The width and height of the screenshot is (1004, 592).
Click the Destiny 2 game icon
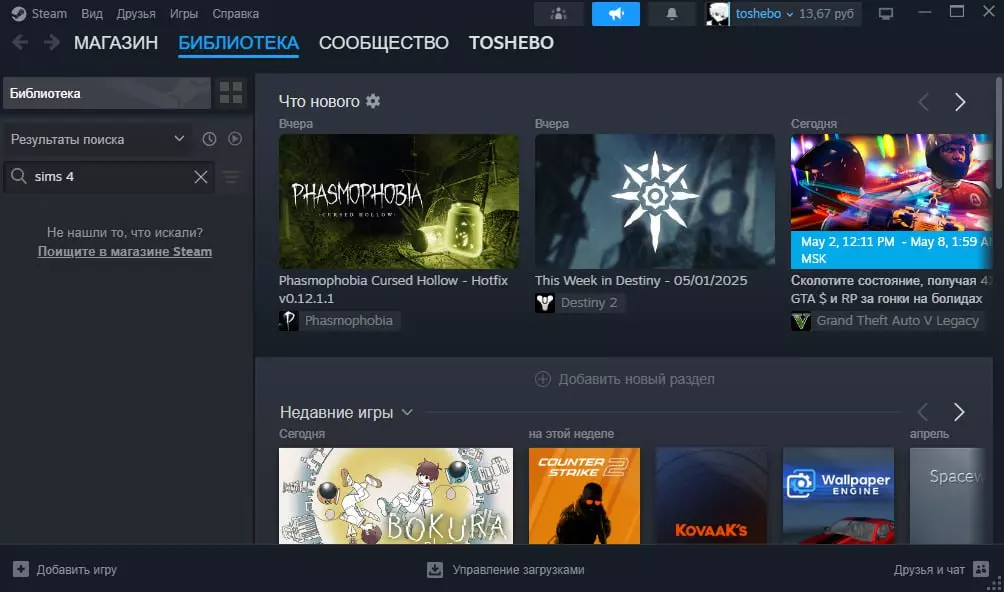pos(544,303)
